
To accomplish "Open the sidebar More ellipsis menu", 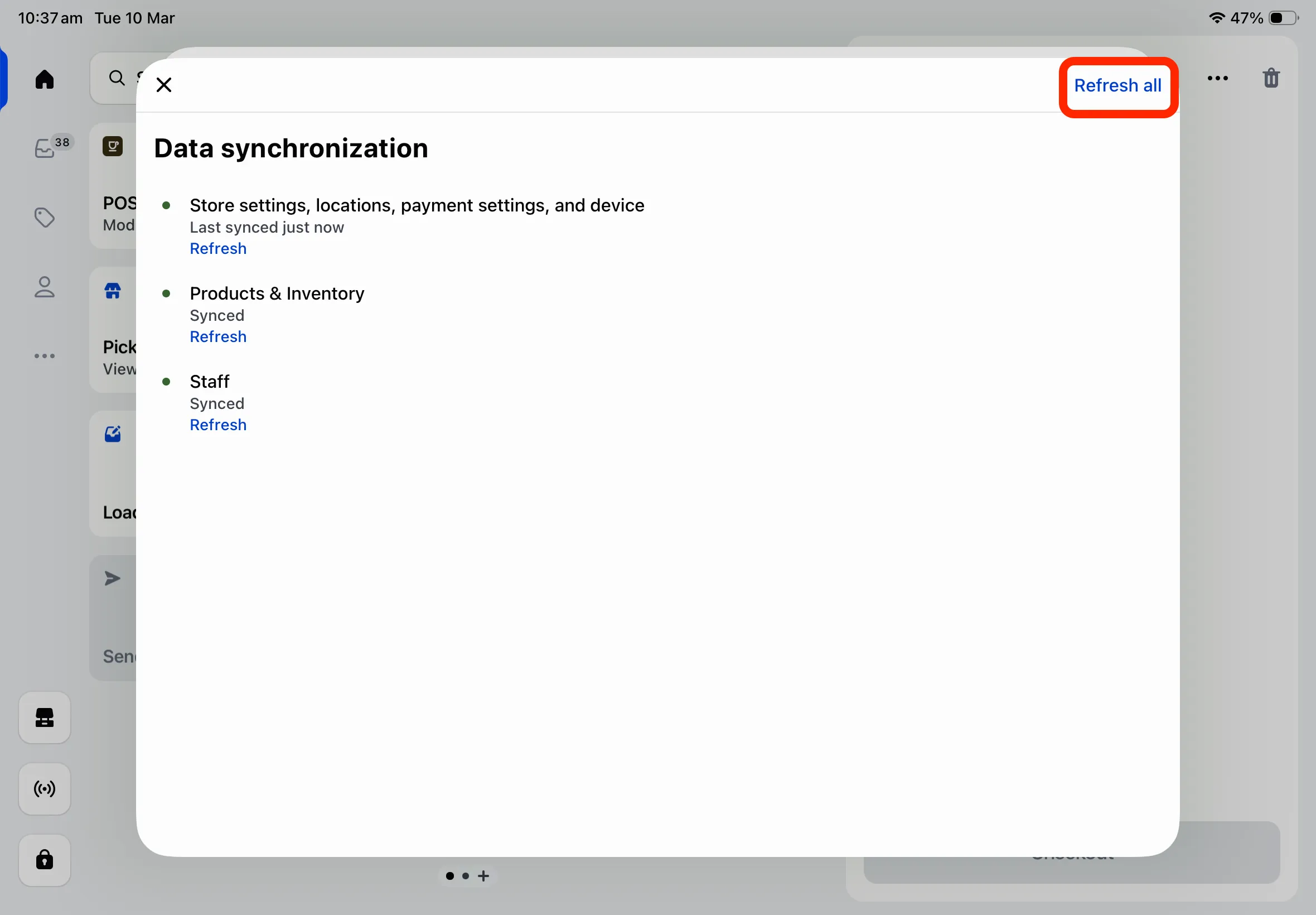I will tap(44, 356).
